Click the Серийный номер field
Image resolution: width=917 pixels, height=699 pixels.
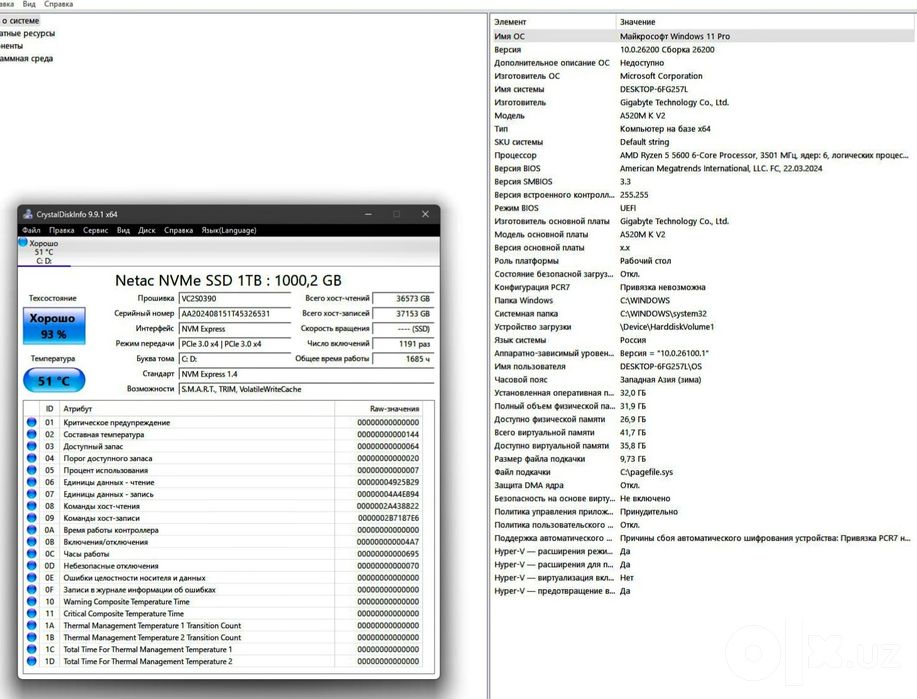[x=235, y=314]
